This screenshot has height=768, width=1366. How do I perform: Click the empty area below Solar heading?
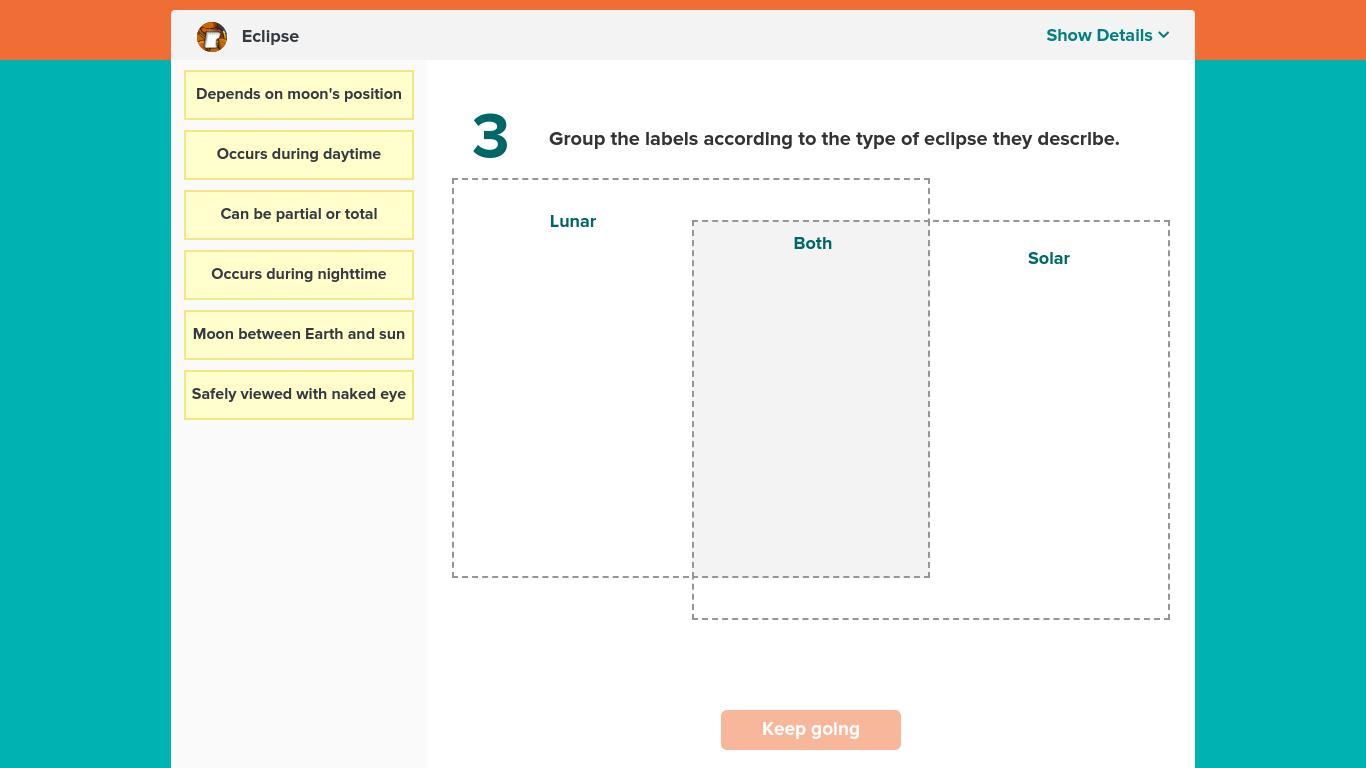[x=1048, y=430]
